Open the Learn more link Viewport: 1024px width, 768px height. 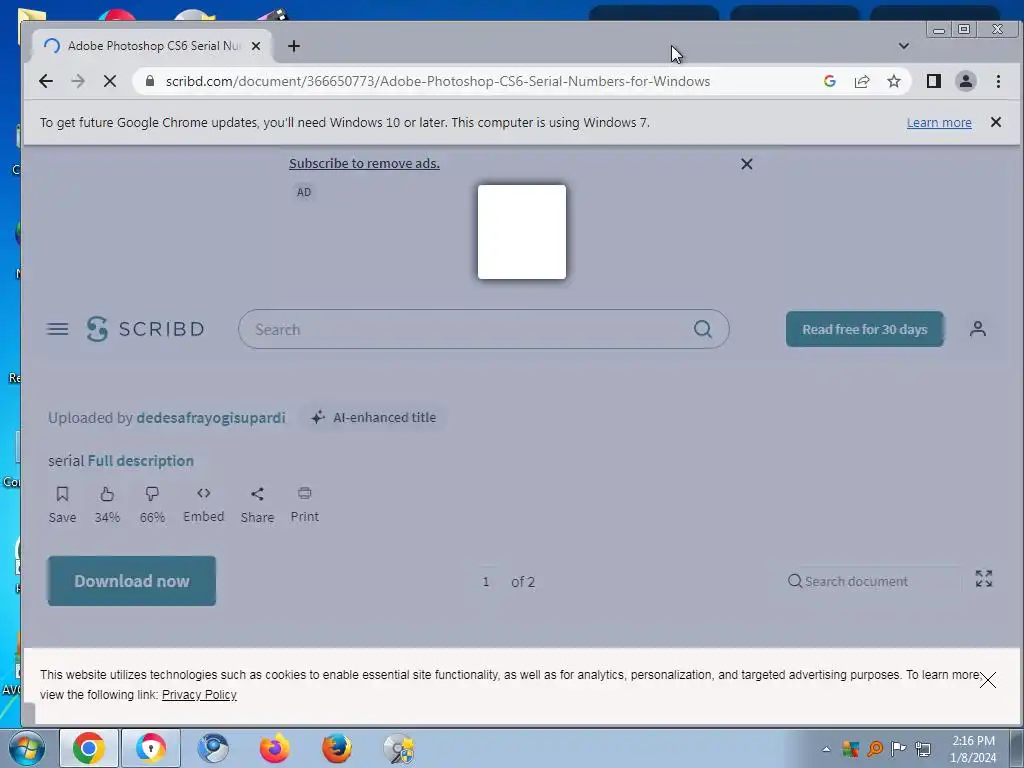938,123
